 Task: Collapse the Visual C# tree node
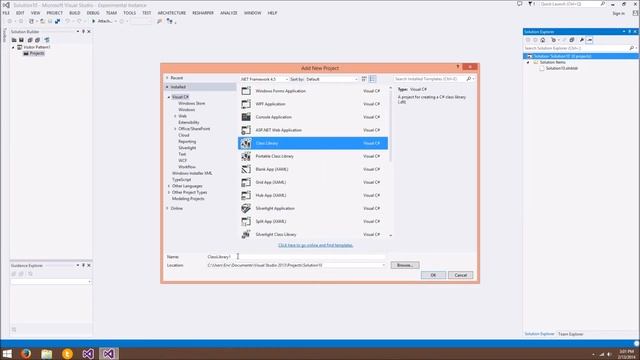(x=169, y=97)
